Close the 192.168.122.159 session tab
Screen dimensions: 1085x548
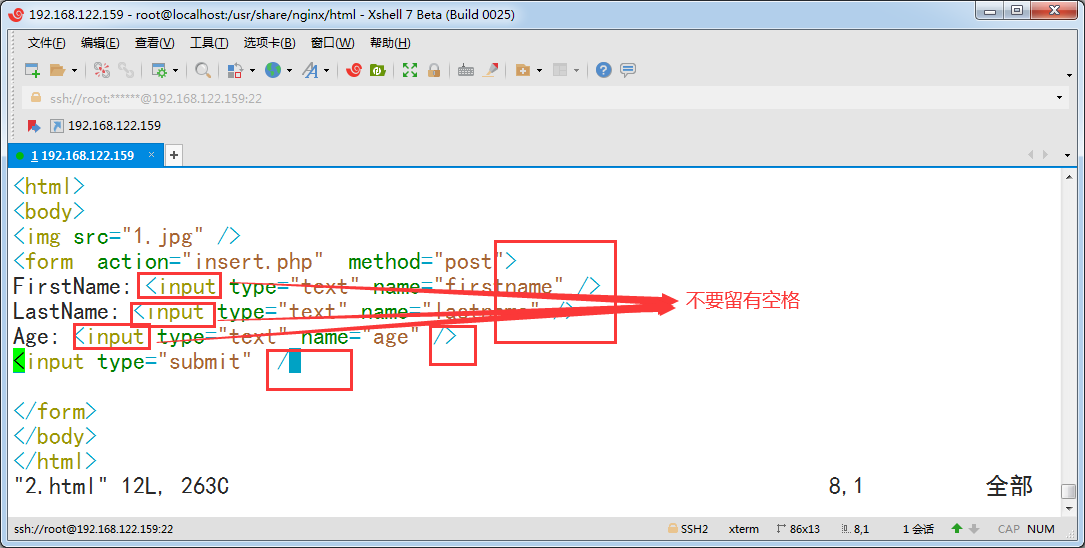(x=152, y=155)
